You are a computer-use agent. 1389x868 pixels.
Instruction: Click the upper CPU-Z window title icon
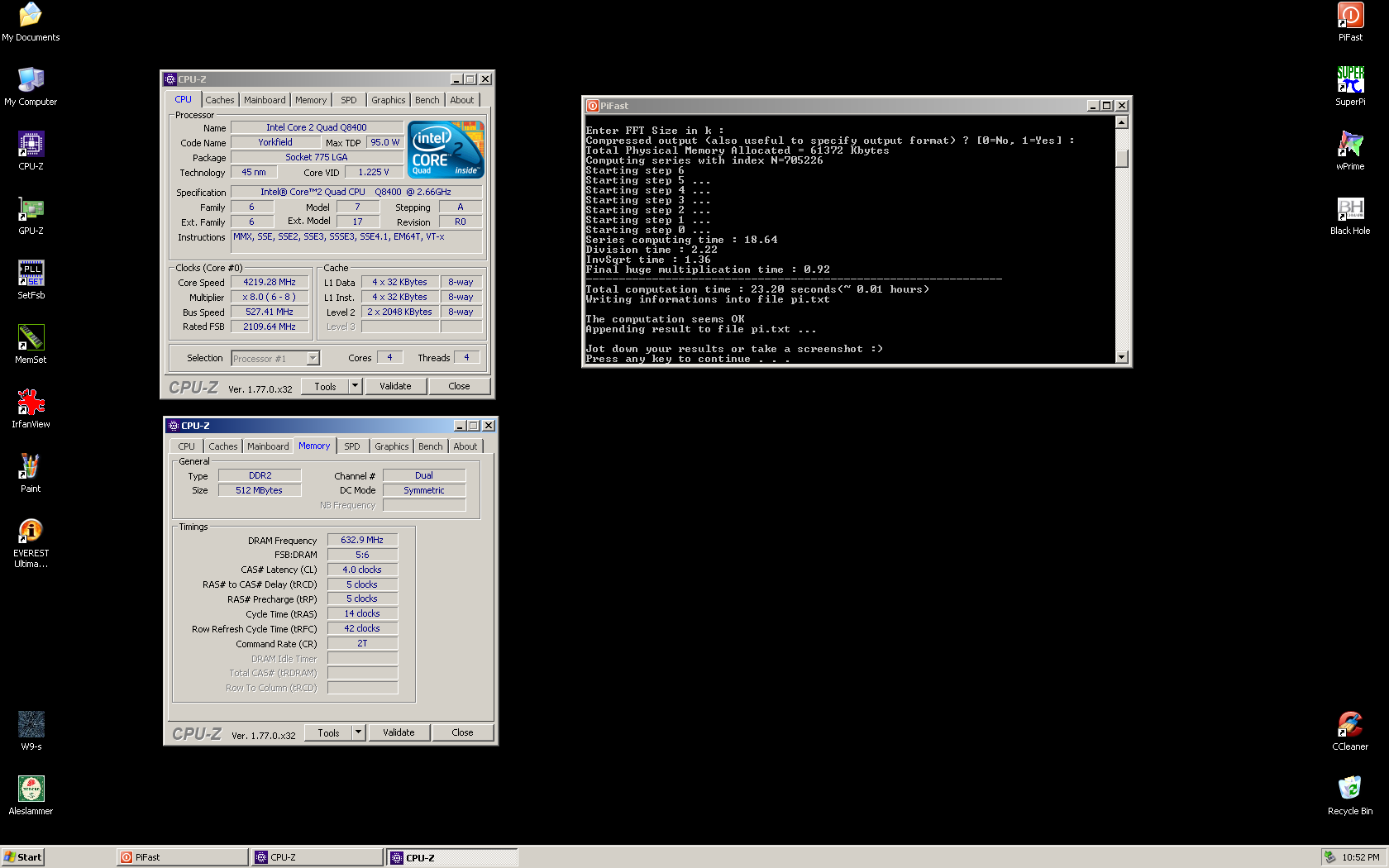click(170, 79)
